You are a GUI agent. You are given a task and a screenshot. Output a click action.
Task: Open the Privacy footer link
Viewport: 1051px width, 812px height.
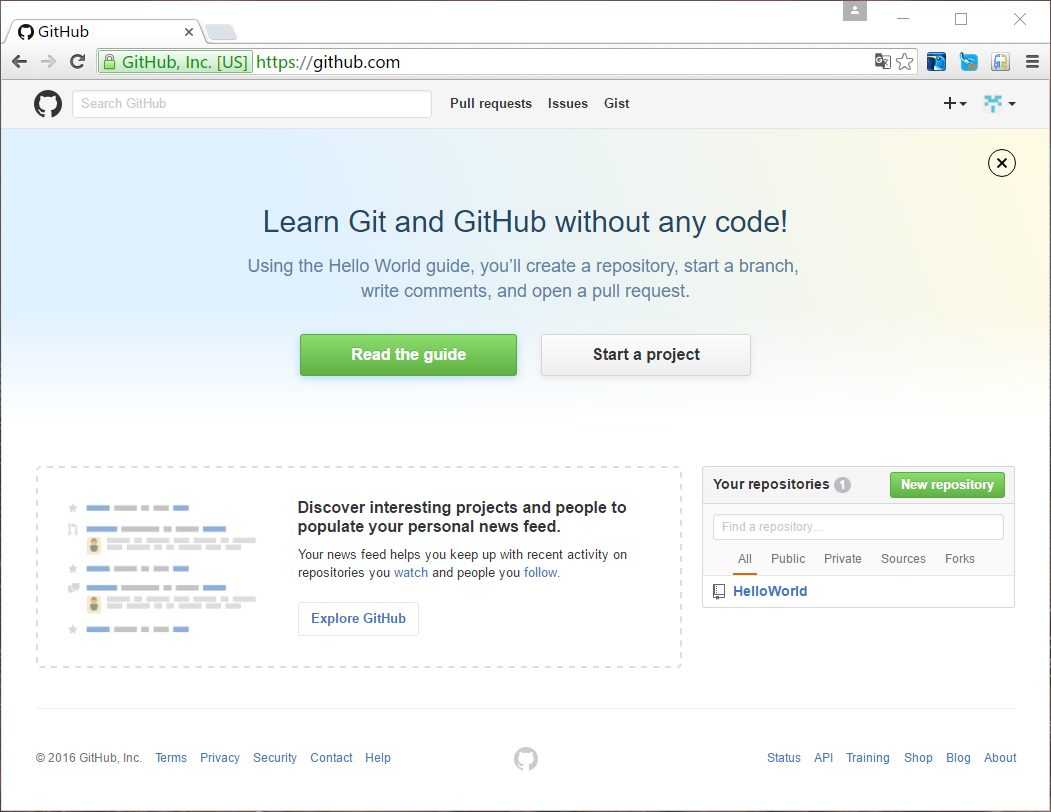[x=219, y=758]
